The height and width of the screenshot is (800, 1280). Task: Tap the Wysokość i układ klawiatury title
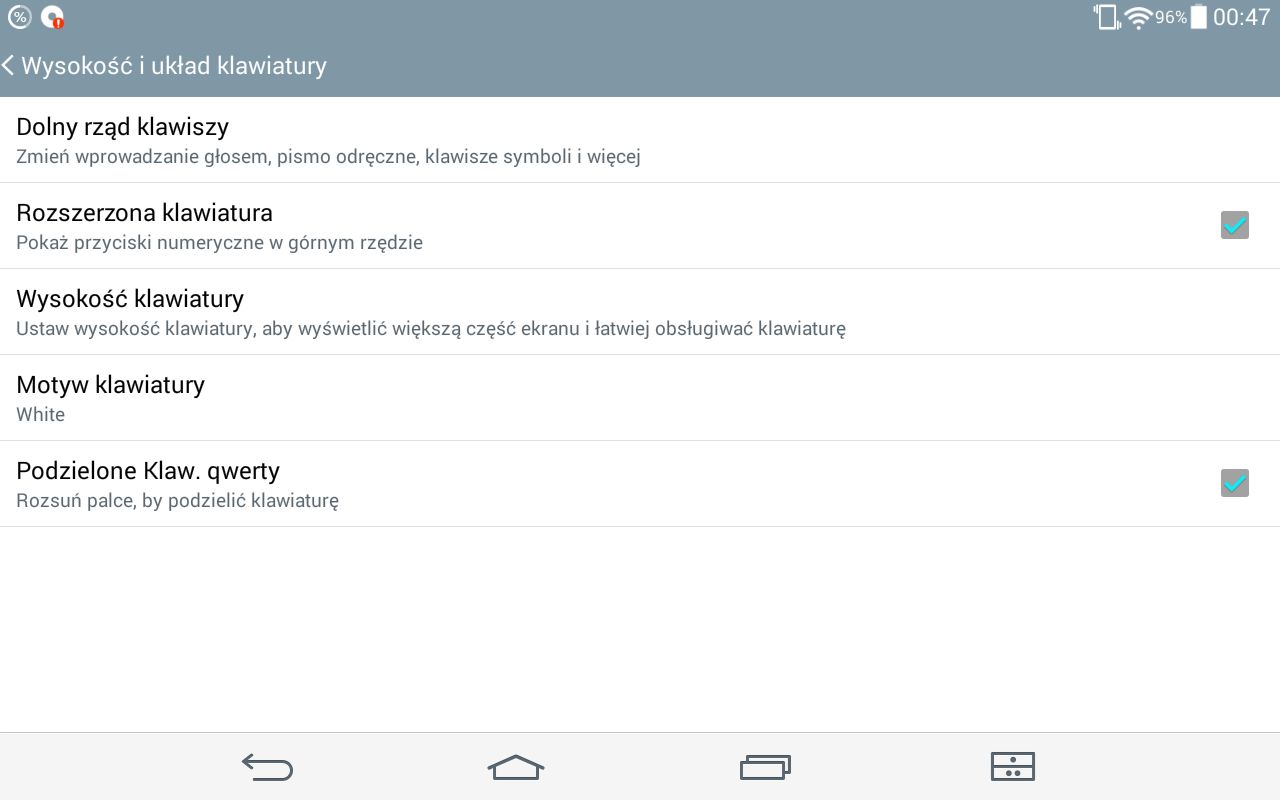(x=174, y=66)
